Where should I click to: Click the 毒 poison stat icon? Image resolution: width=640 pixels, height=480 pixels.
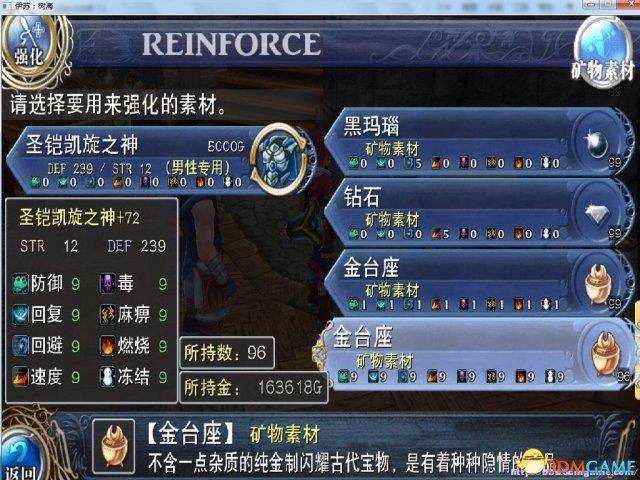click(x=107, y=284)
